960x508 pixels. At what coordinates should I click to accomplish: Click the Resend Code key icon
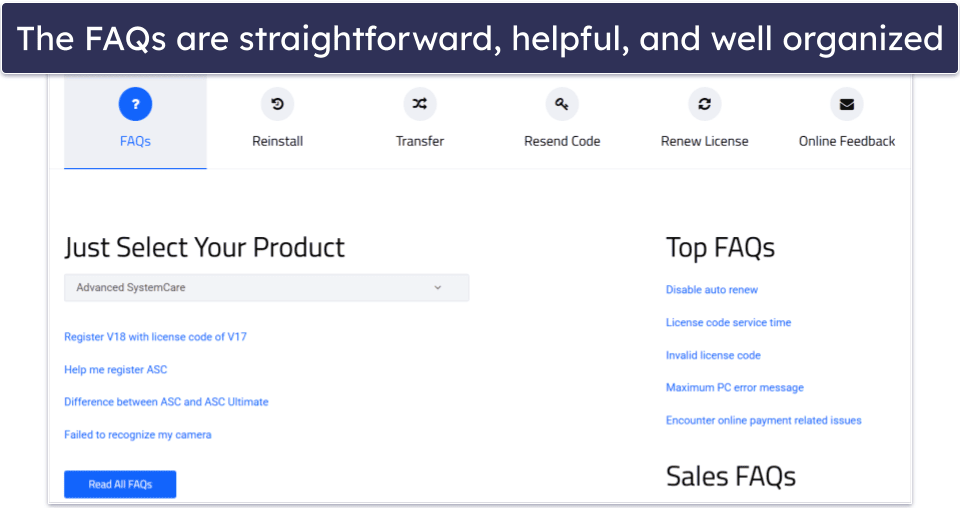point(562,104)
